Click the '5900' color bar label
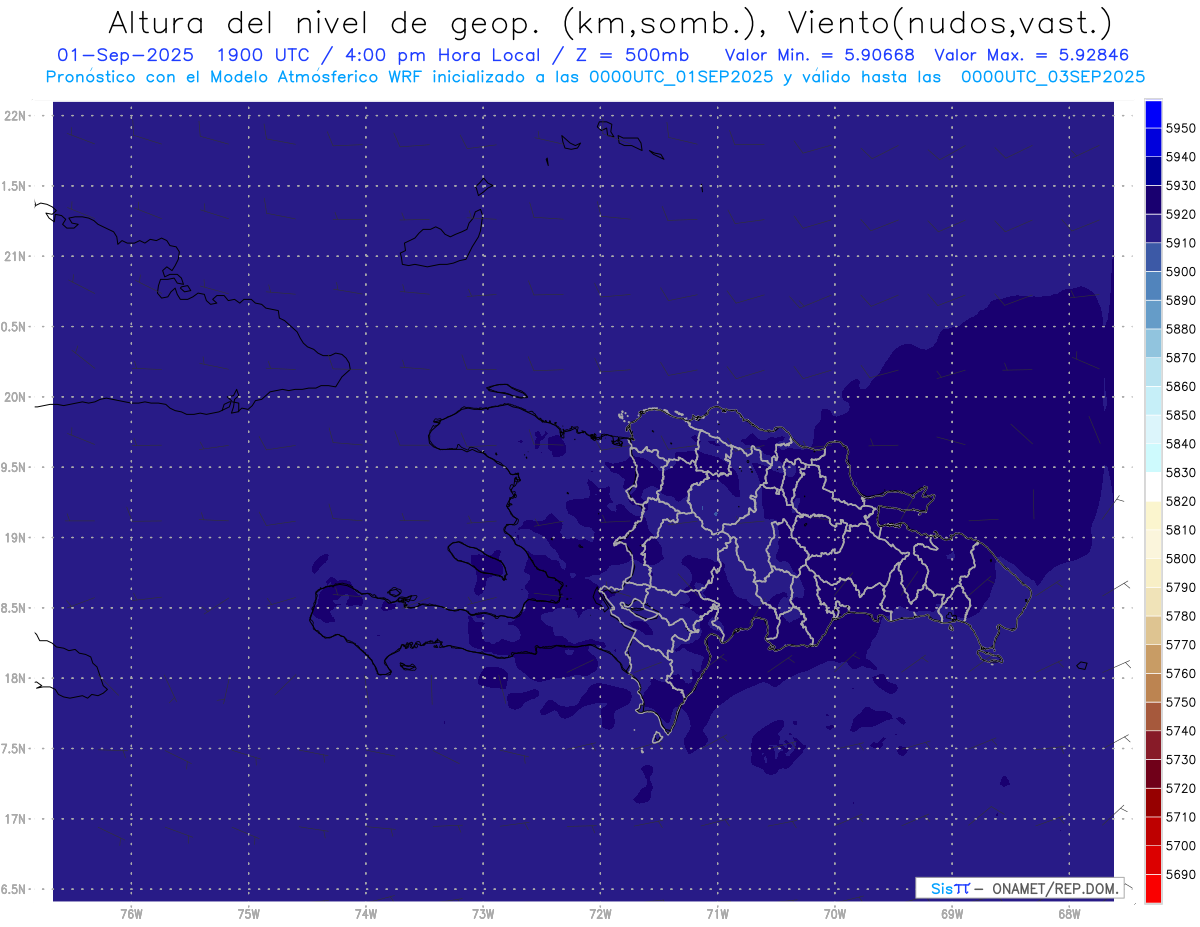This screenshot has width=1200, height=927. pyautogui.click(x=1180, y=272)
